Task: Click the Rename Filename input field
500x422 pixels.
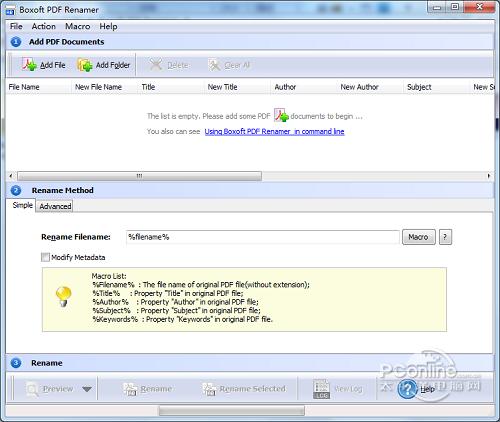Action: [263, 237]
